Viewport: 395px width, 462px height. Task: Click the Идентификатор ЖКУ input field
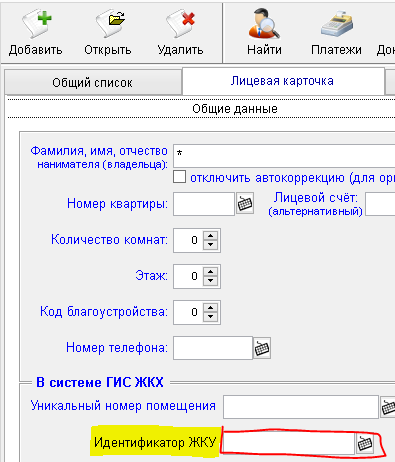point(289,443)
